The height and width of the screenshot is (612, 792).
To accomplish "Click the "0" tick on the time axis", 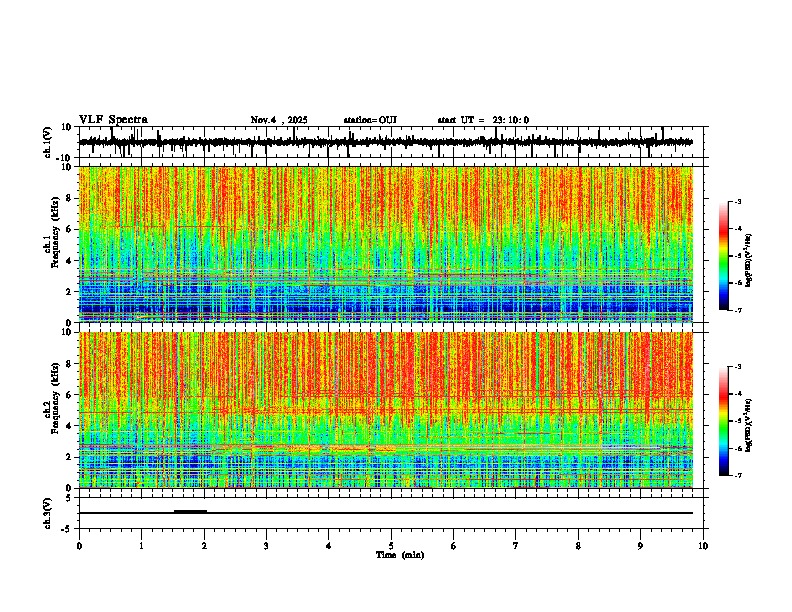I will 79,546.
